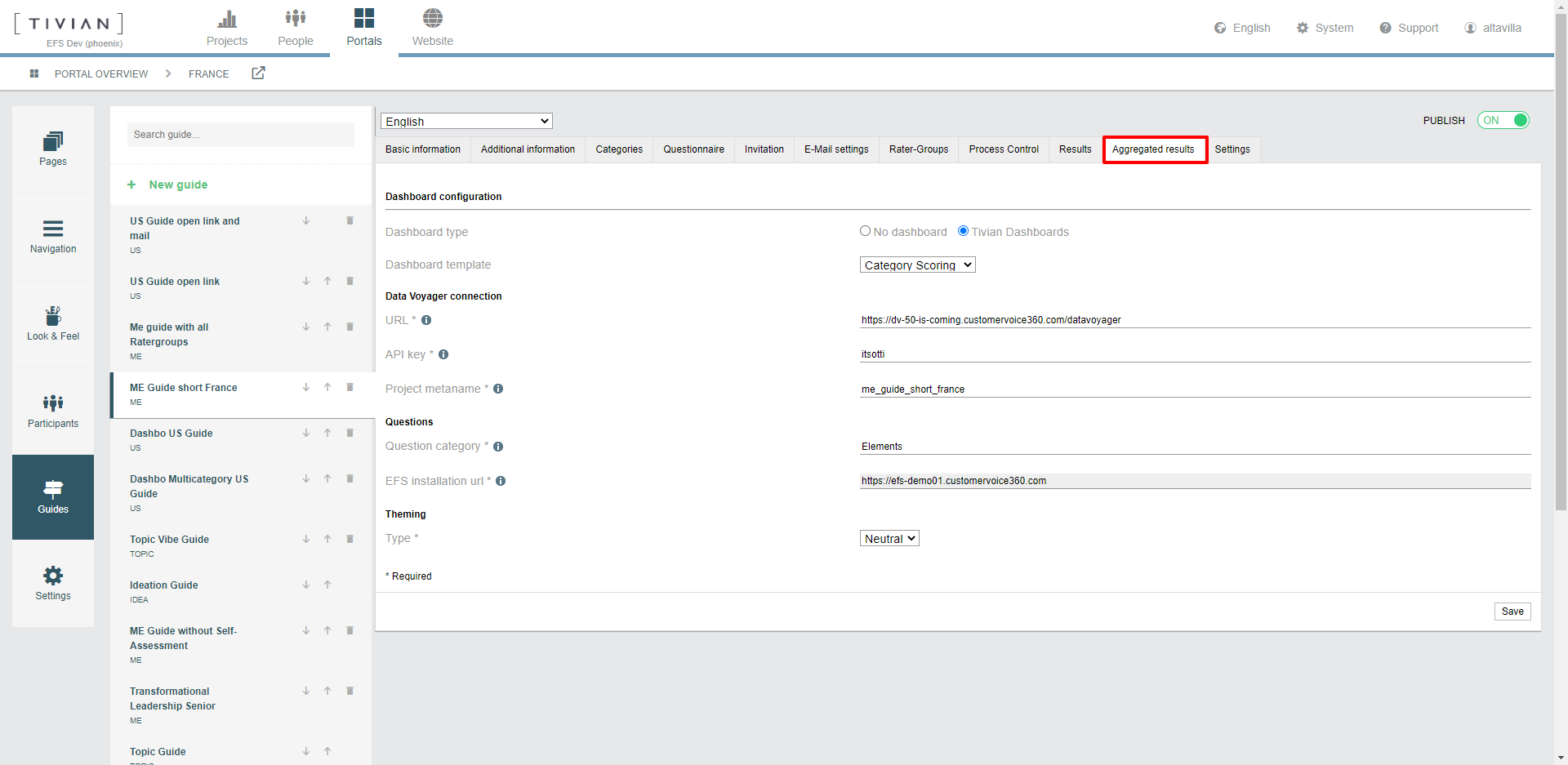
Task: Open the altavilla user menu
Action: click(x=1493, y=28)
